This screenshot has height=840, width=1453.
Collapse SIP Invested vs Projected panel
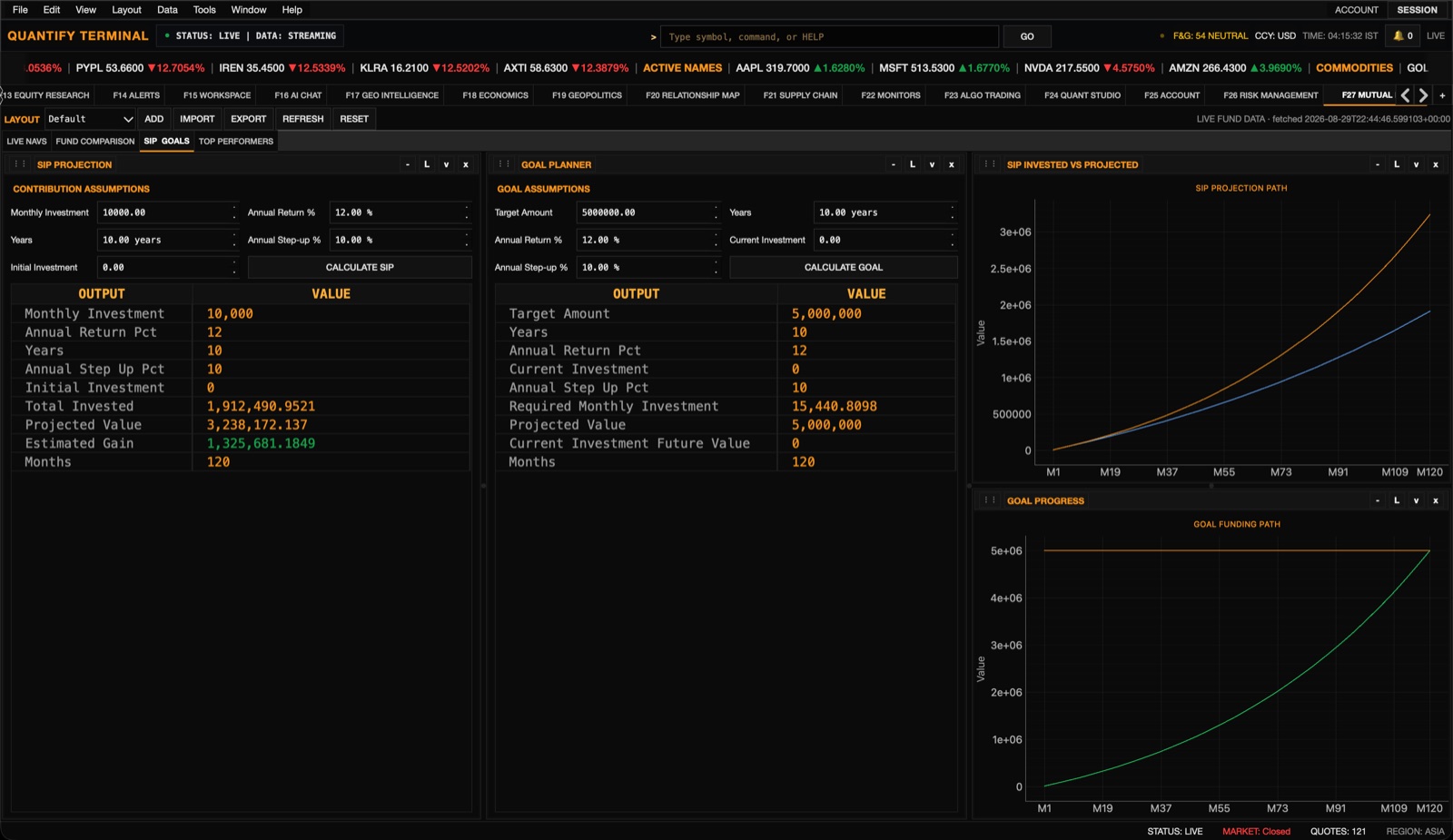point(1416,164)
